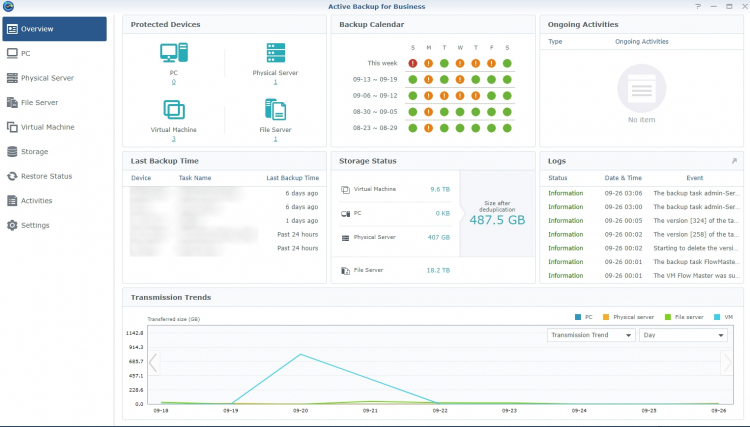
Task: Click PC 0 KB storage value
Action: coord(443,213)
